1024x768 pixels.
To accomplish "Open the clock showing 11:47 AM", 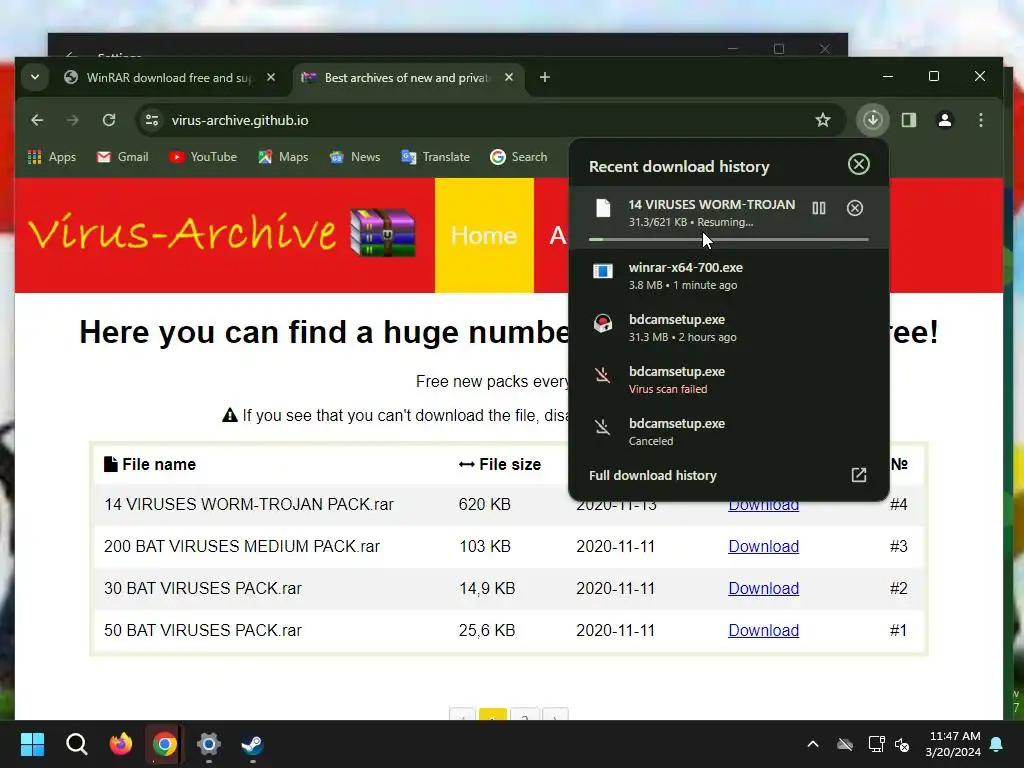I will click(x=953, y=744).
